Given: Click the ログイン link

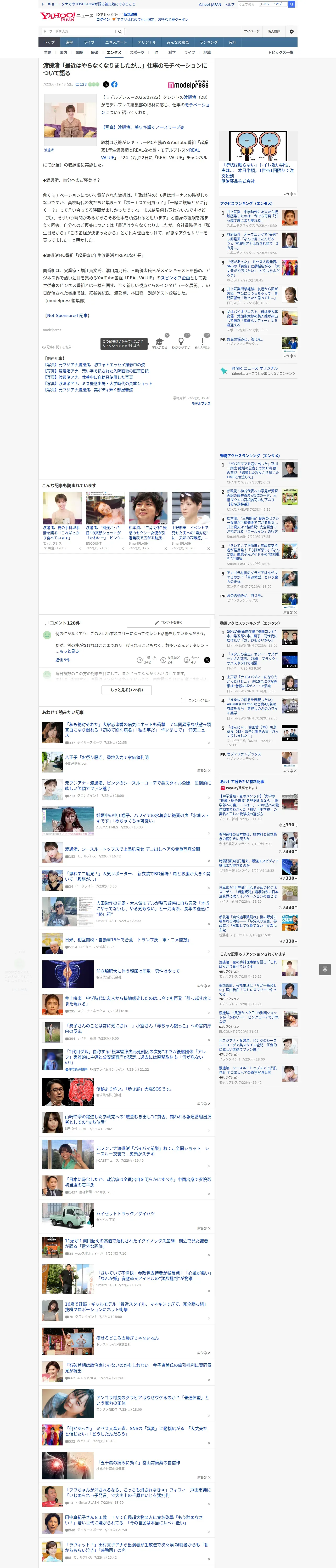Looking at the screenshot, I should click(103, 20).
